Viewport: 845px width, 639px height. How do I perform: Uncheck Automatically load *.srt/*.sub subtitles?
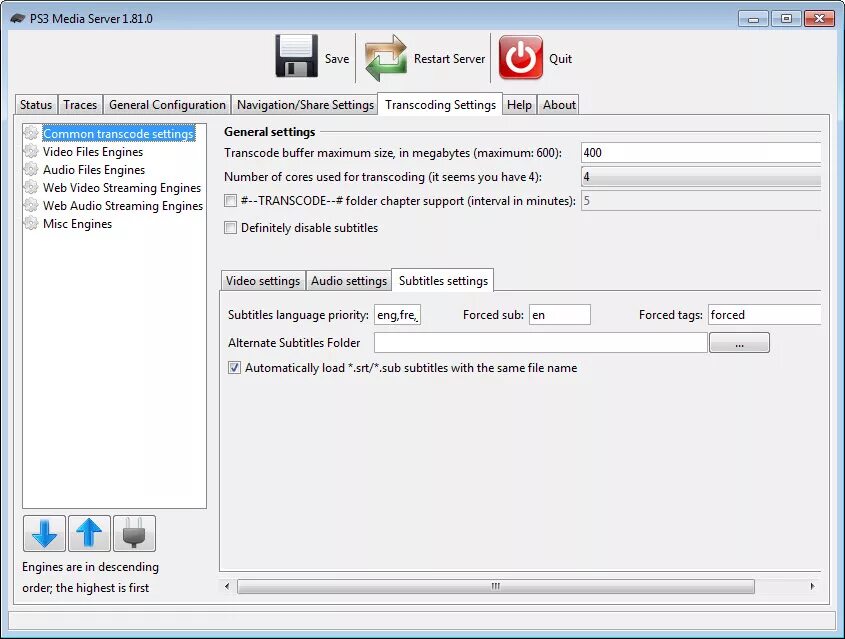click(x=234, y=368)
